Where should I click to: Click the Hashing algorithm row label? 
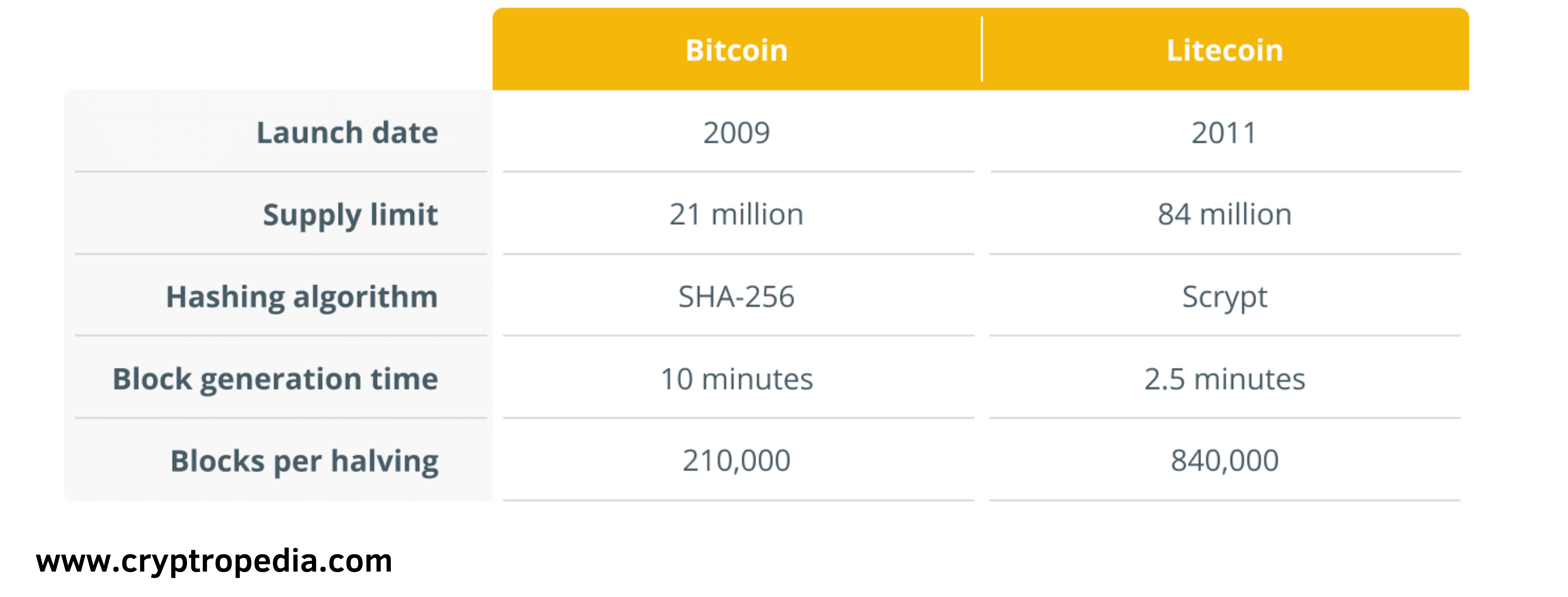click(302, 297)
